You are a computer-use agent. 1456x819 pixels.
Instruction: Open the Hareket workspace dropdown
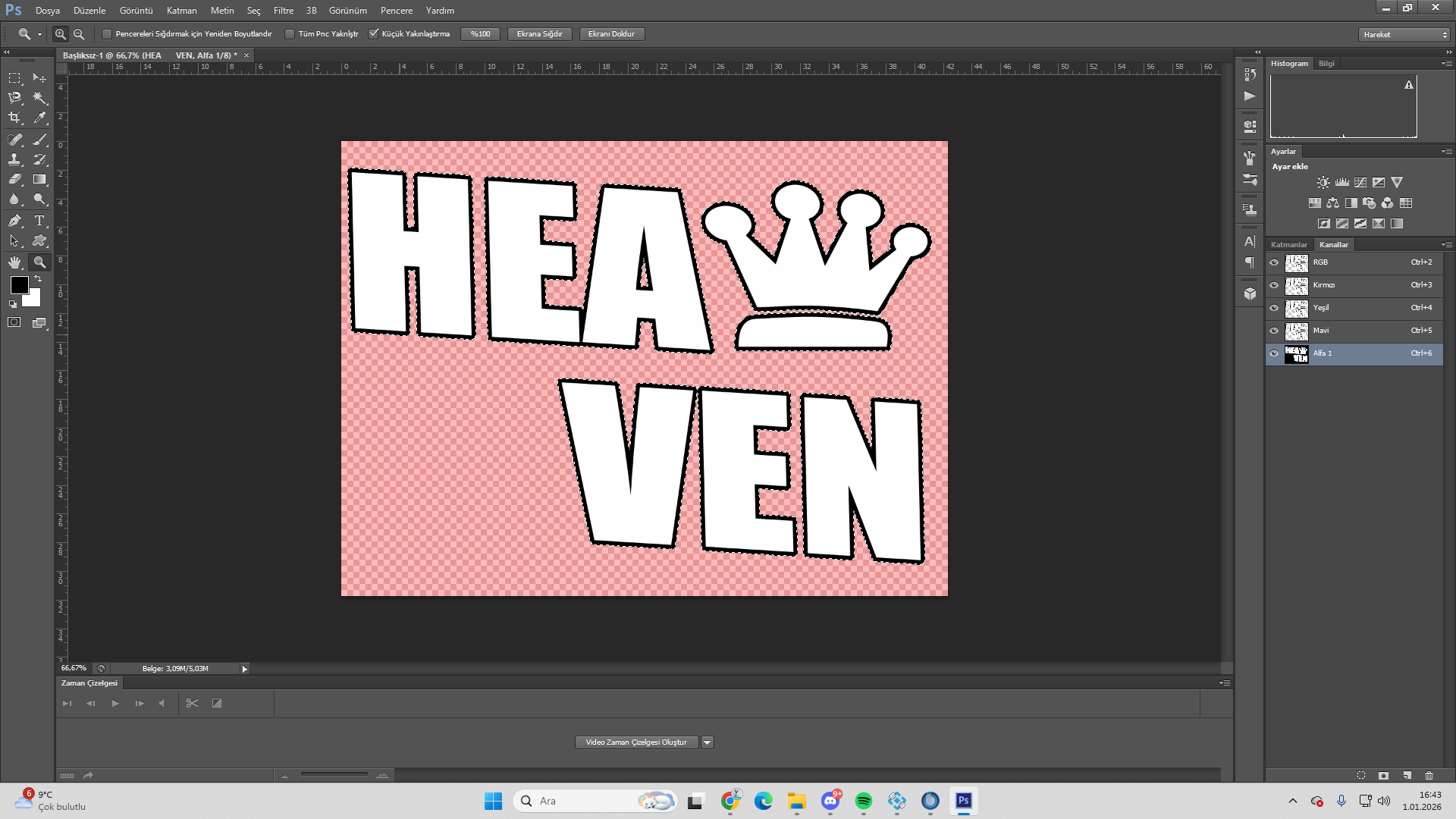click(1404, 35)
